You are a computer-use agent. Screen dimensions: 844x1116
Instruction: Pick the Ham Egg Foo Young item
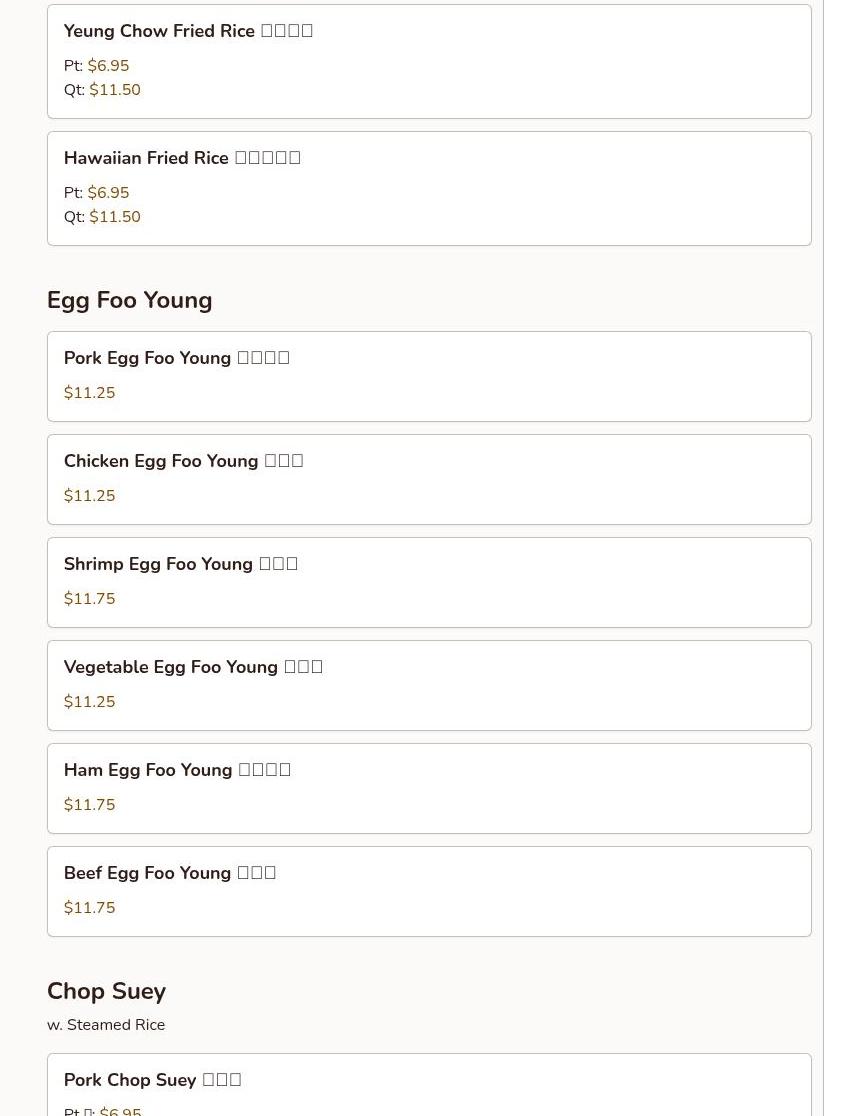pos(177,770)
